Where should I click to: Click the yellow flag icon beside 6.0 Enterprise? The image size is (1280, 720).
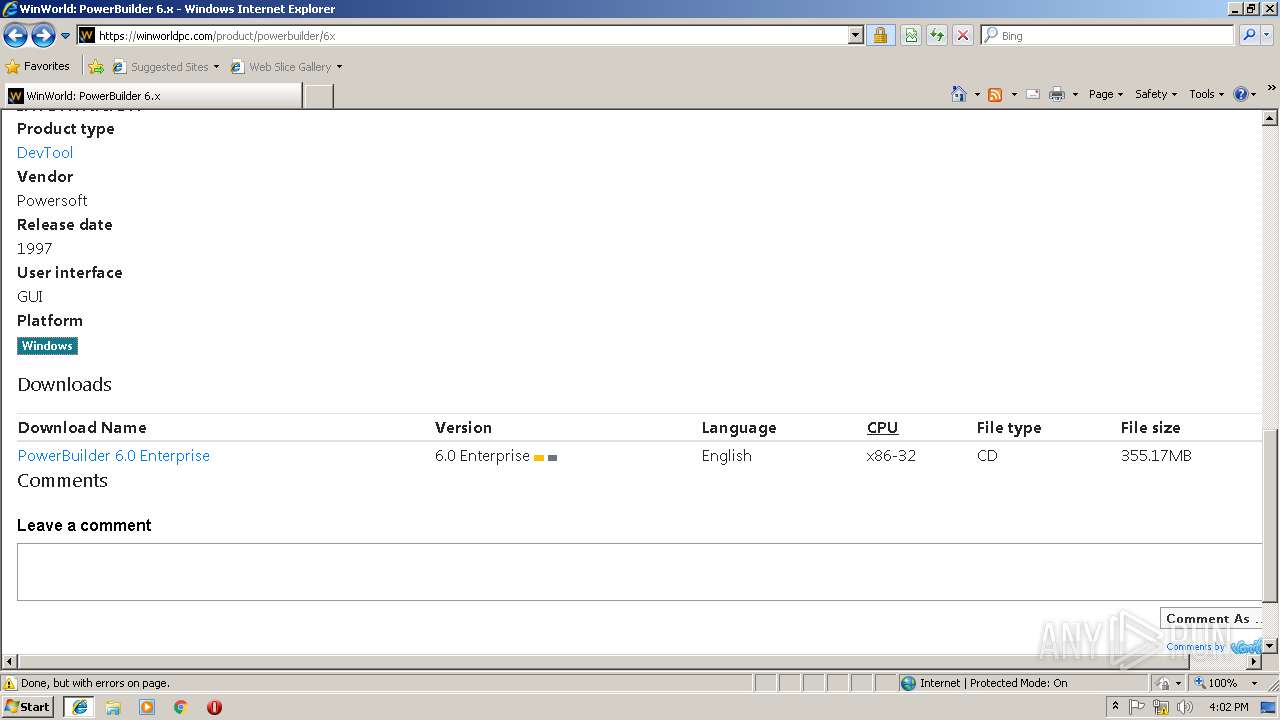pos(539,458)
